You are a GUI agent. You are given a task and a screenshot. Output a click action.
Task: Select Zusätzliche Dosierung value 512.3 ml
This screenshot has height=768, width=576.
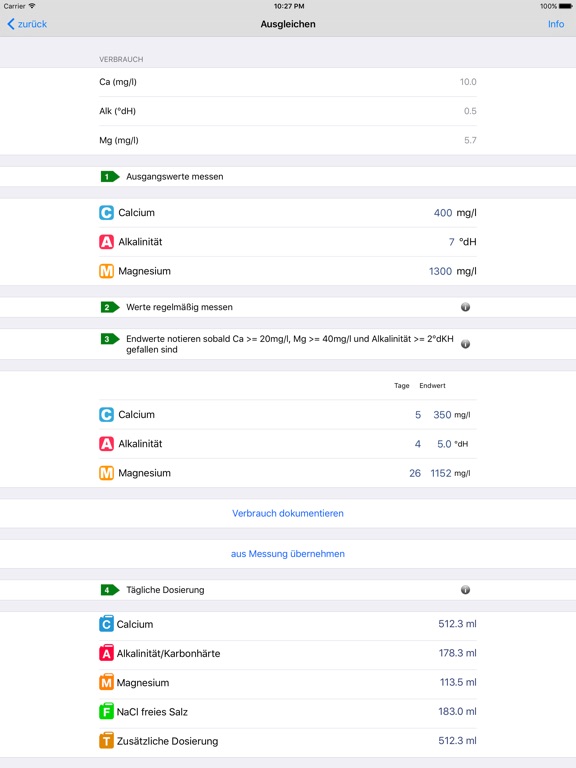point(457,741)
